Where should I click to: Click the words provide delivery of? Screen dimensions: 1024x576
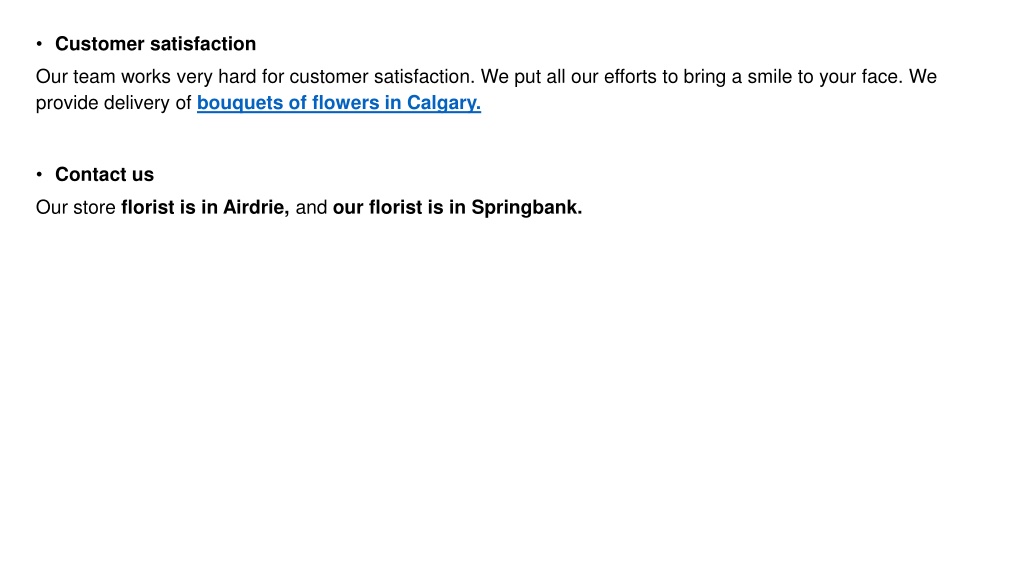114,103
